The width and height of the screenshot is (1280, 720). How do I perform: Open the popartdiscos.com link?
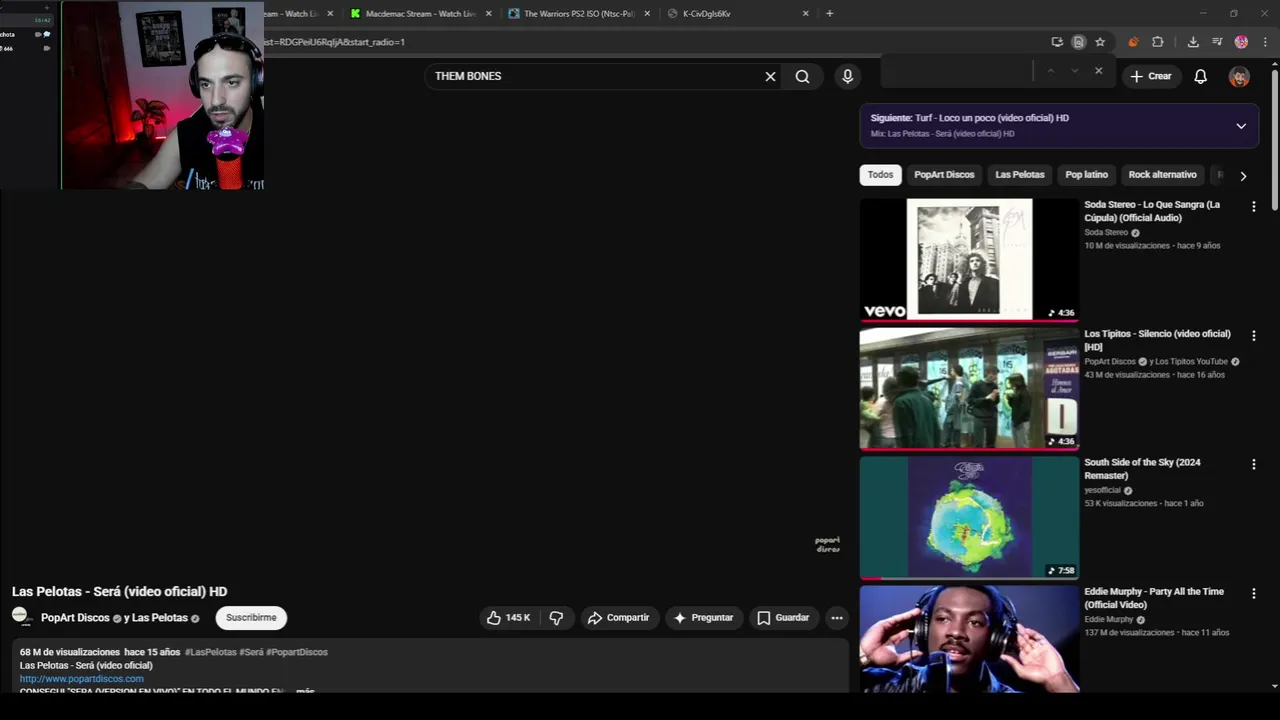81,679
